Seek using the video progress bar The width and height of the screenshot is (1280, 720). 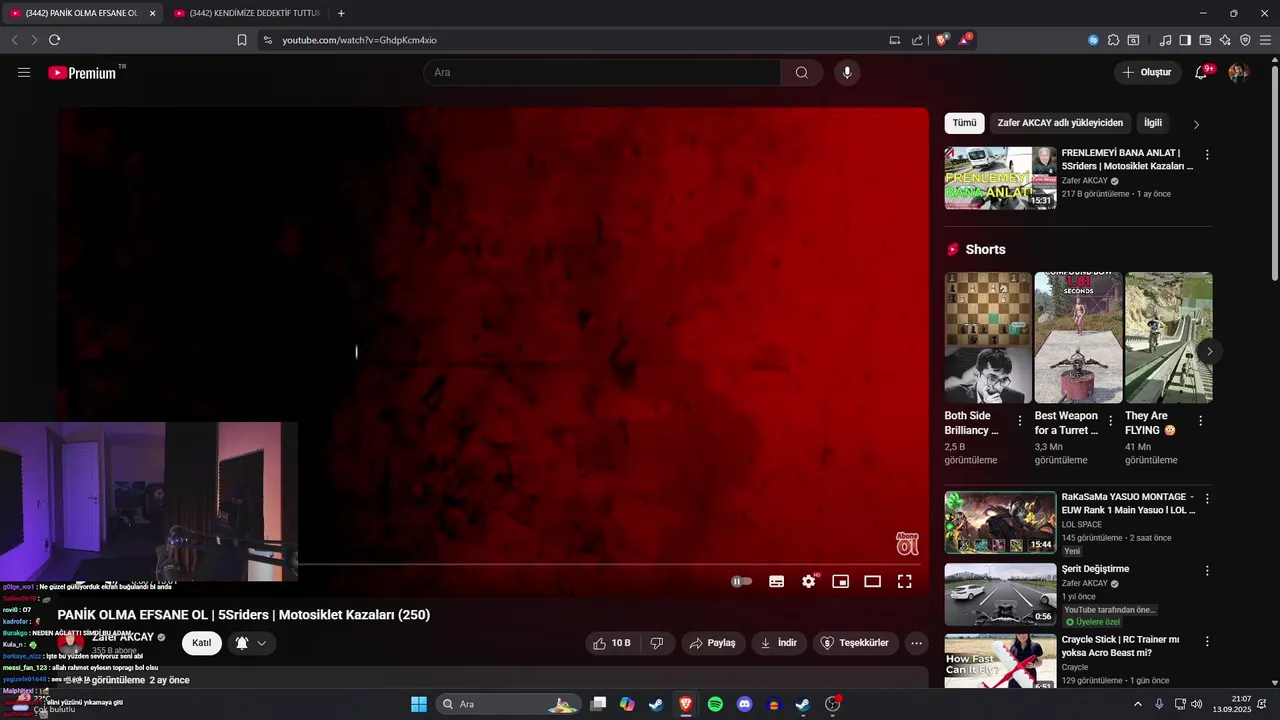click(493, 565)
